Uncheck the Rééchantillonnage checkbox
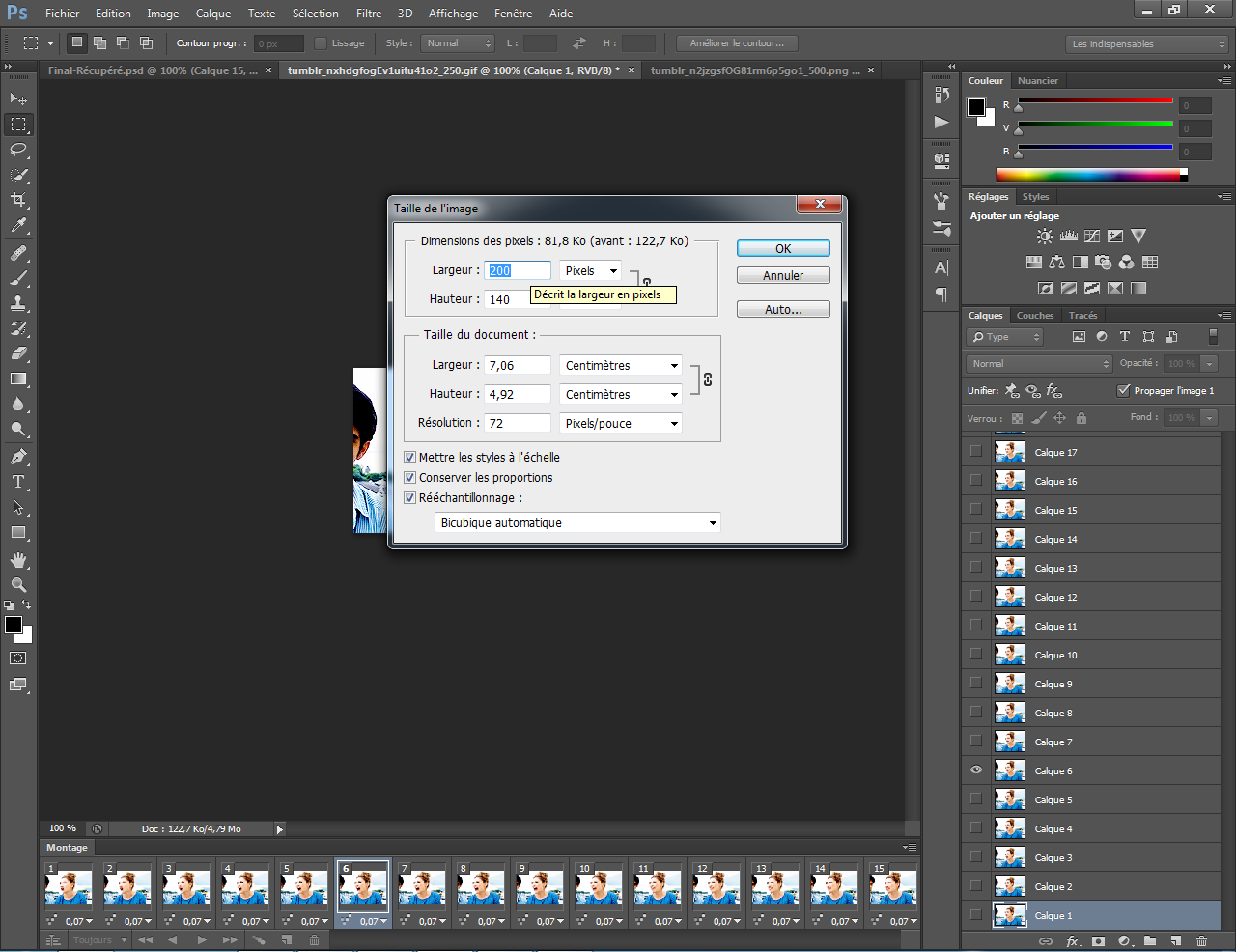This screenshot has height=952, width=1236. coord(409,498)
